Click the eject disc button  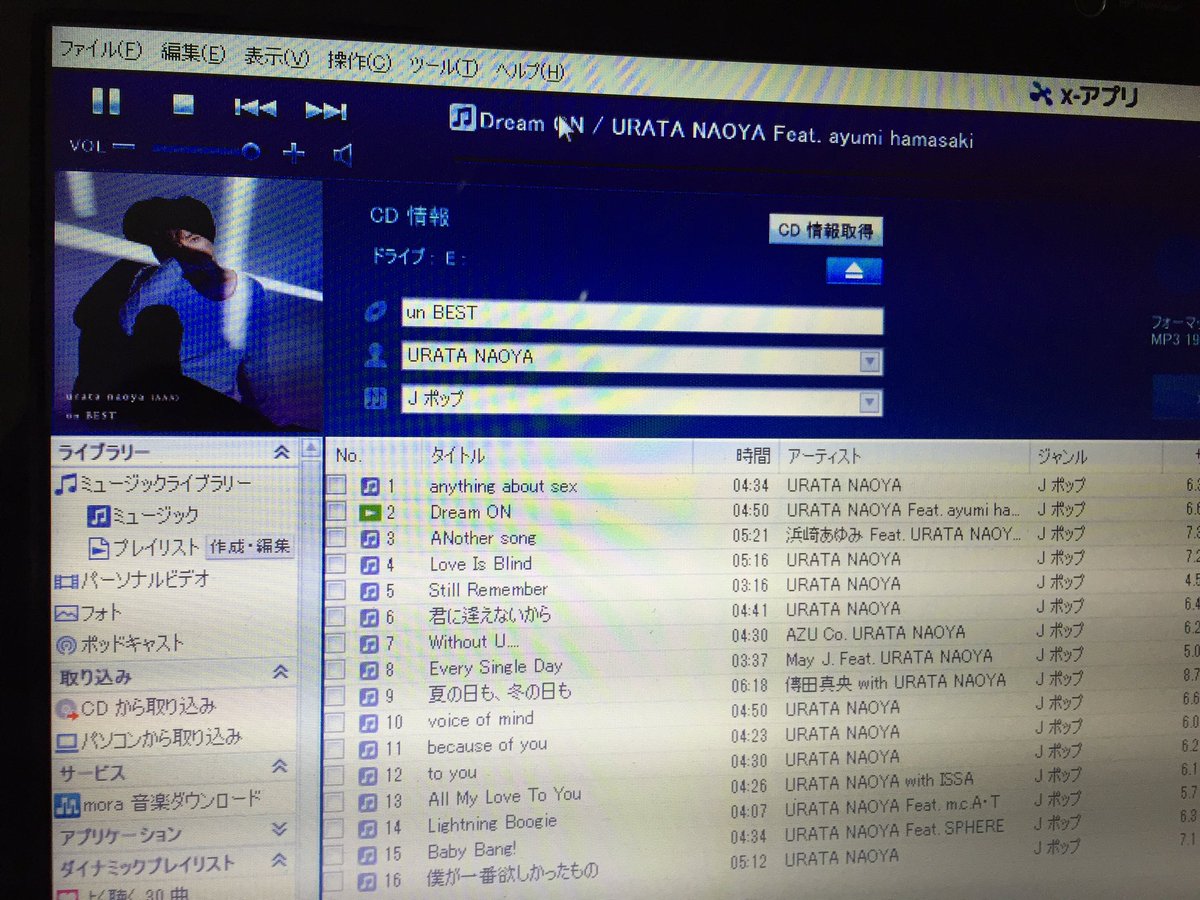(854, 271)
